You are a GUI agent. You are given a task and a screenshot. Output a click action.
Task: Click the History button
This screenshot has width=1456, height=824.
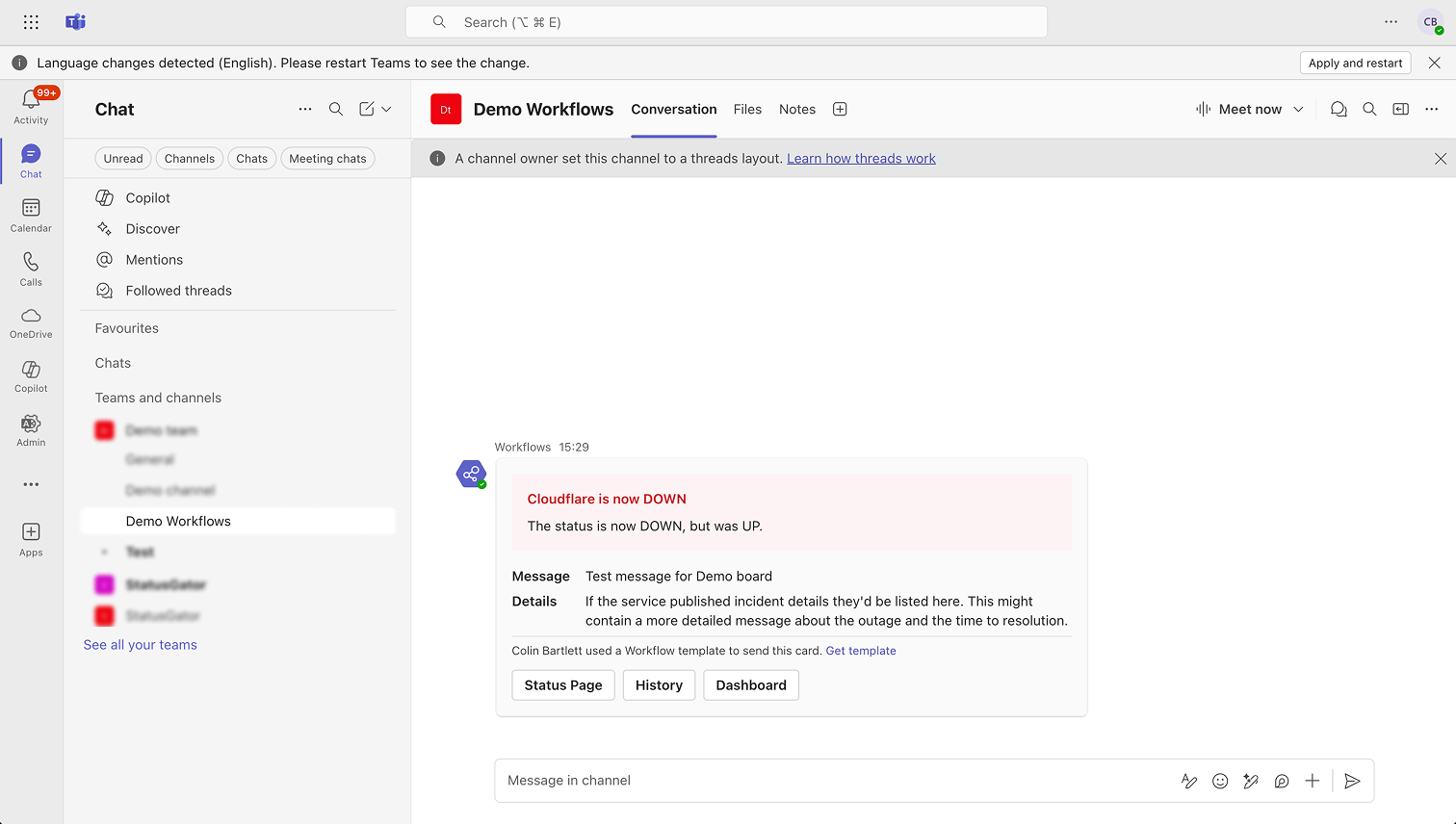[x=659, y=685]
